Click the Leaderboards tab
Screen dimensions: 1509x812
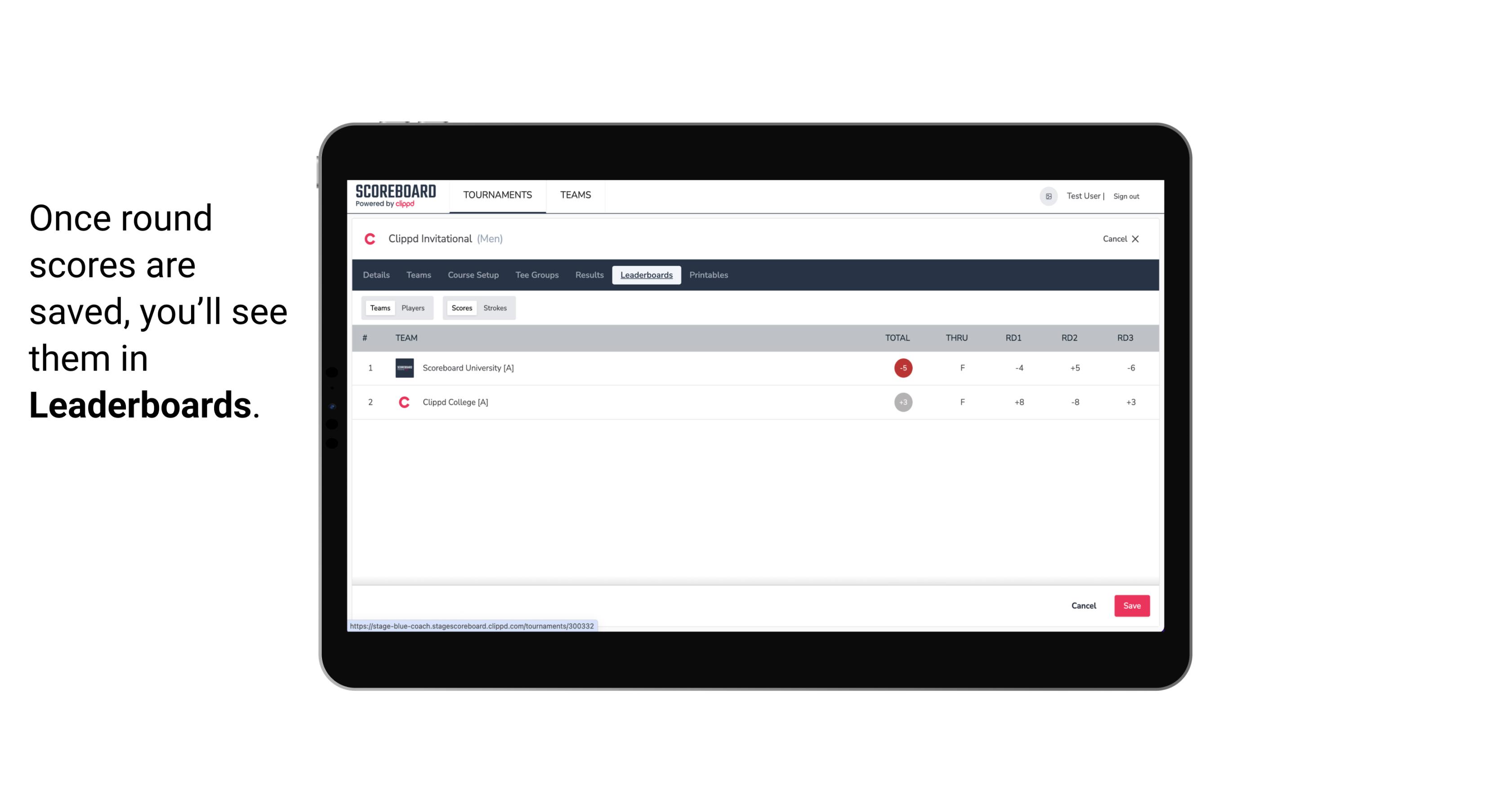646,275
